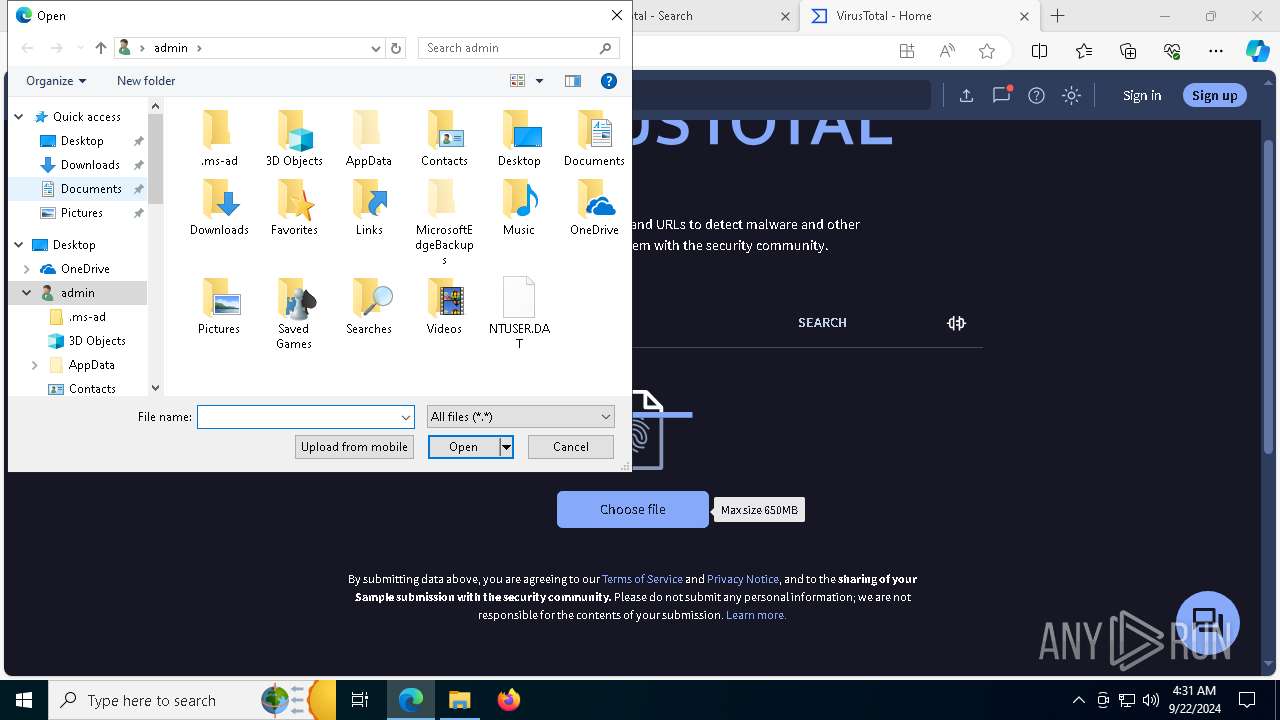Select Pictures in Quick access
Screen dimensions: 1280x720
pyautogui.click(x=81, y=213)
